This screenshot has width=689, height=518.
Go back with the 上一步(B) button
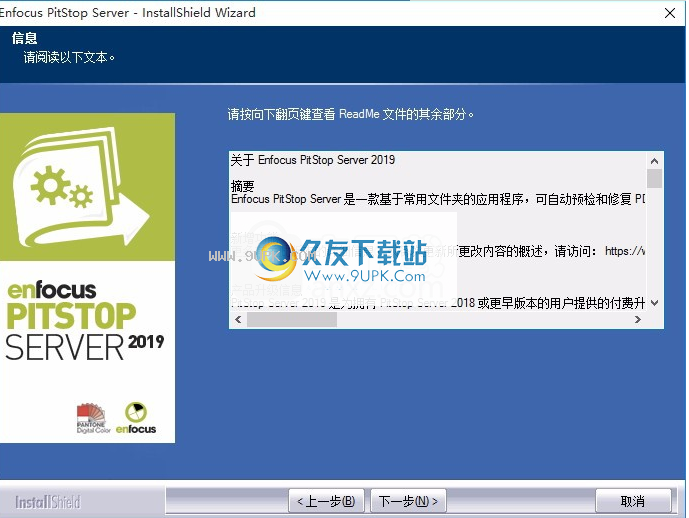click(x=326, y=501)
